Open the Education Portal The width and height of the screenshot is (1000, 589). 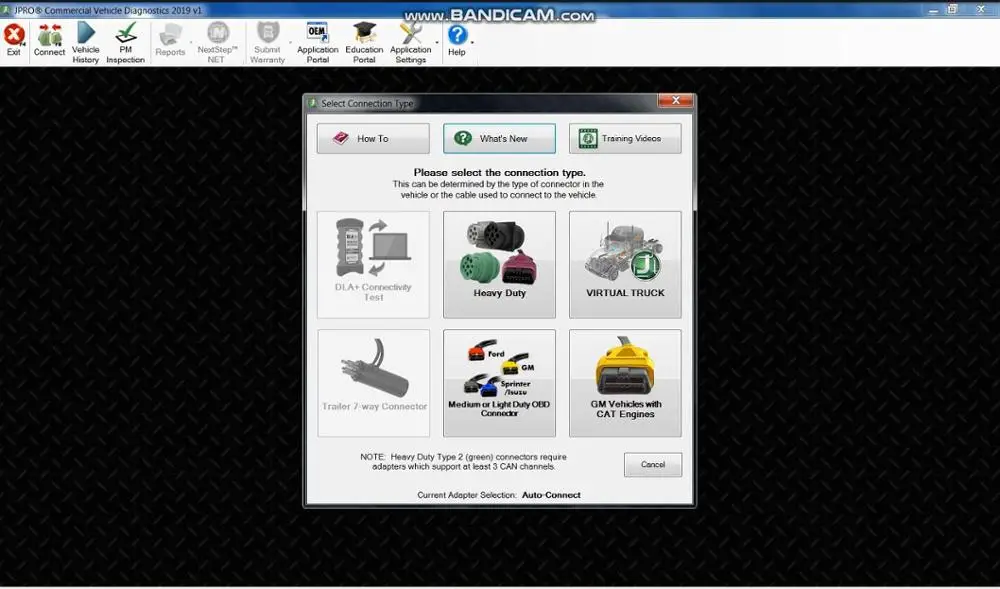[364, 43]
